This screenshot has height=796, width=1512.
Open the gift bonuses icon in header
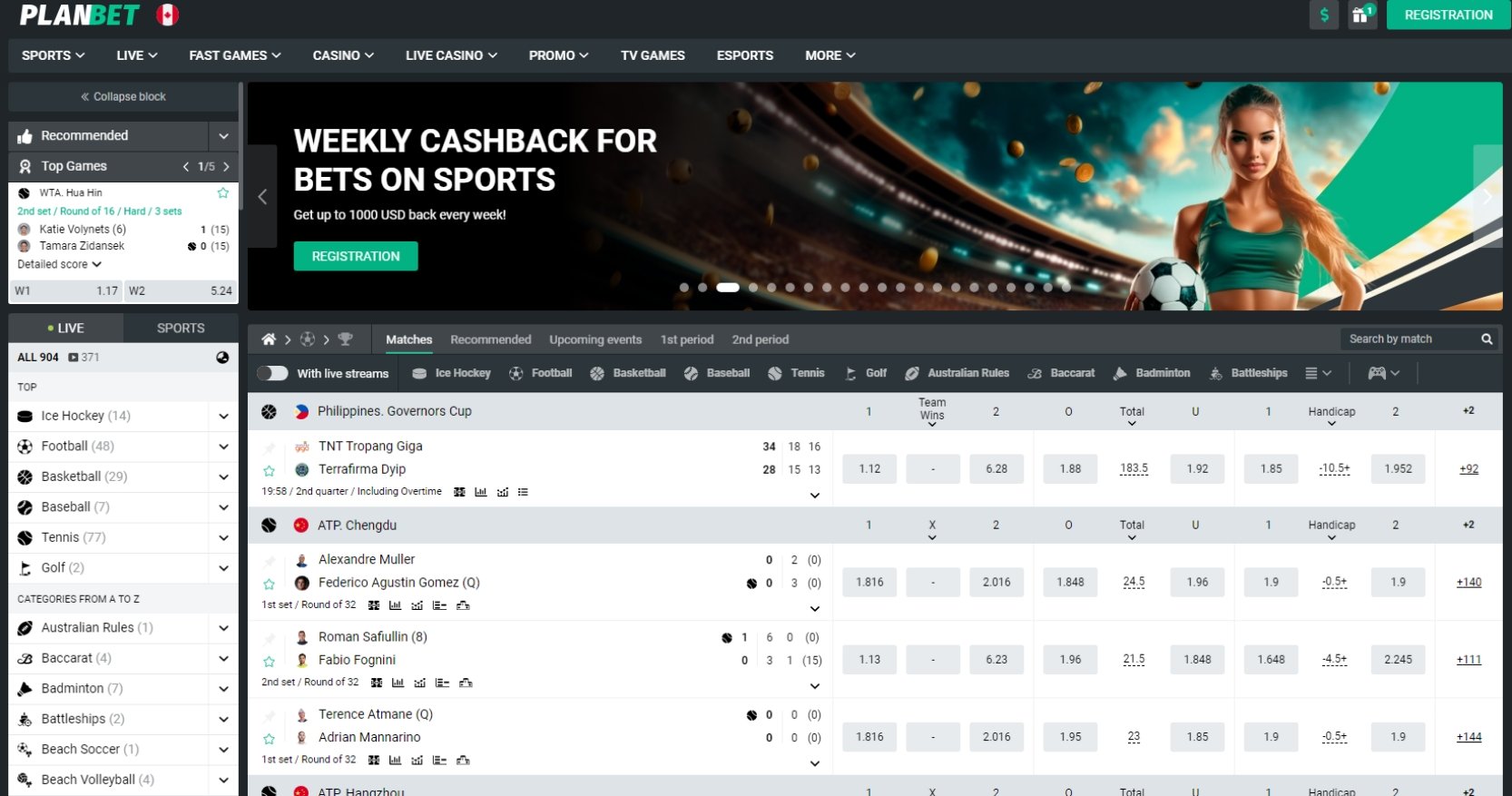[1361, 15]
